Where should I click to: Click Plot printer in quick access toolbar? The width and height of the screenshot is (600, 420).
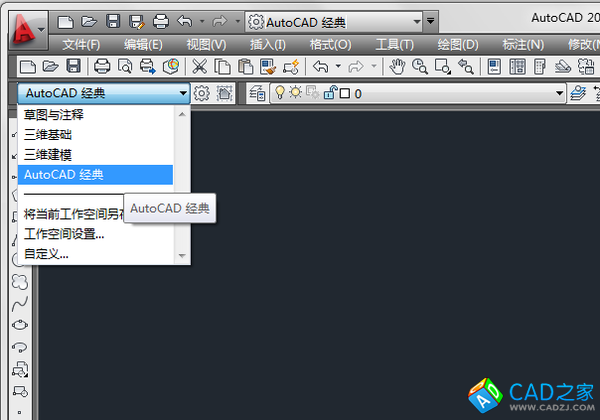tap(161, 22)
